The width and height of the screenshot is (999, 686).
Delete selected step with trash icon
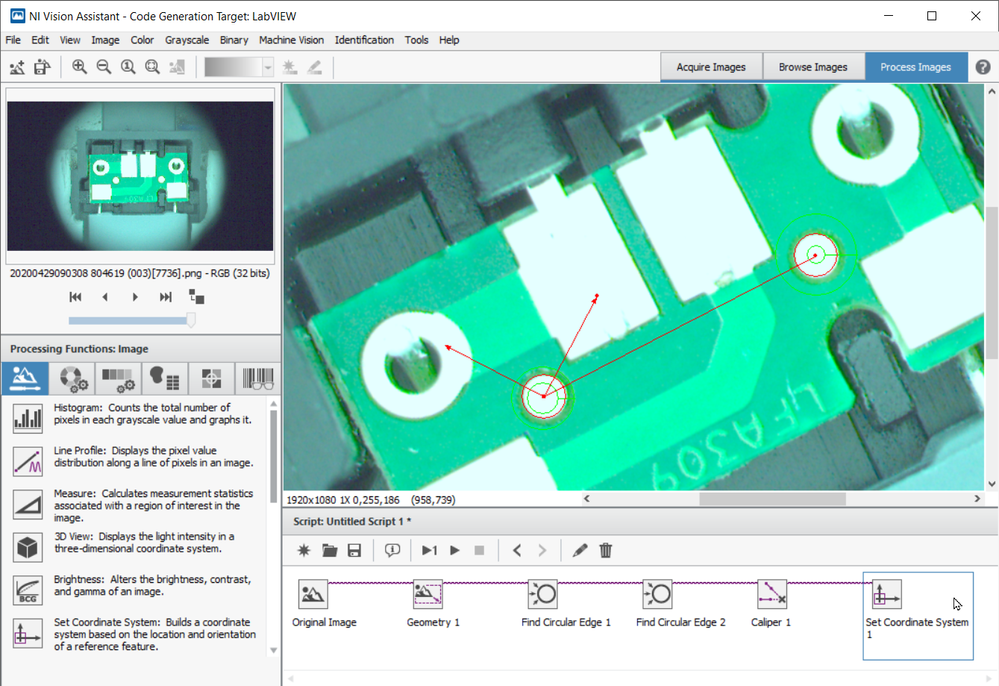pos(606,550)
